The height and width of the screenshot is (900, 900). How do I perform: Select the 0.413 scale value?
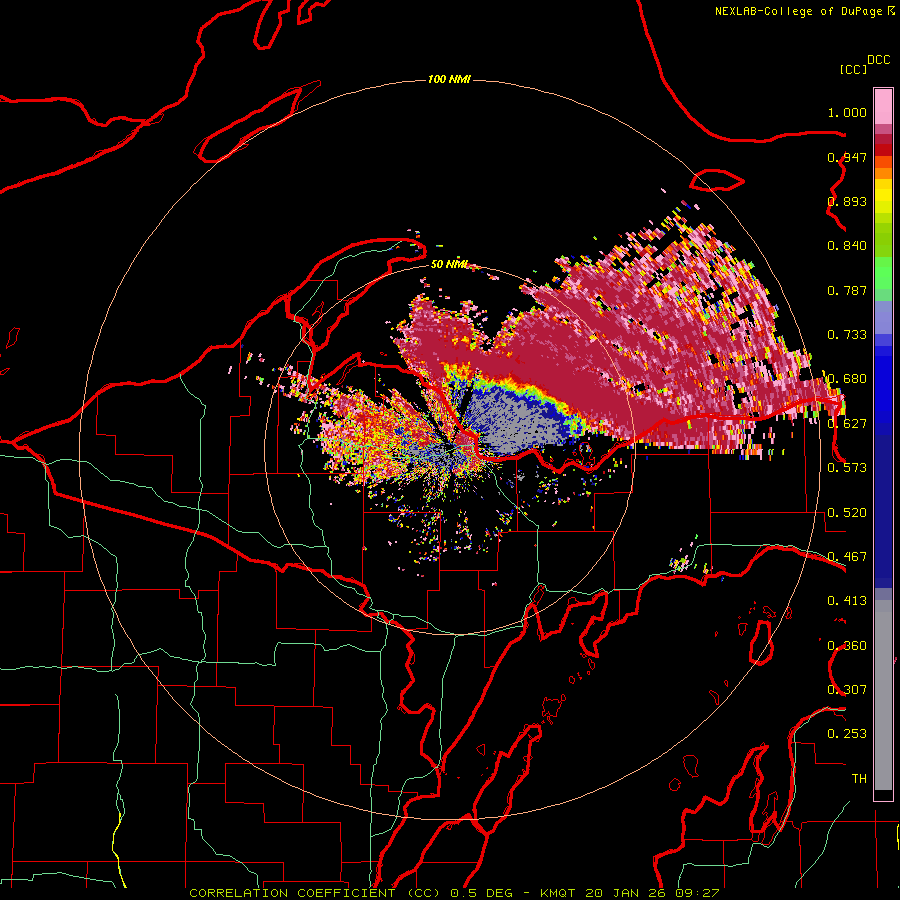tap(847, 601)
